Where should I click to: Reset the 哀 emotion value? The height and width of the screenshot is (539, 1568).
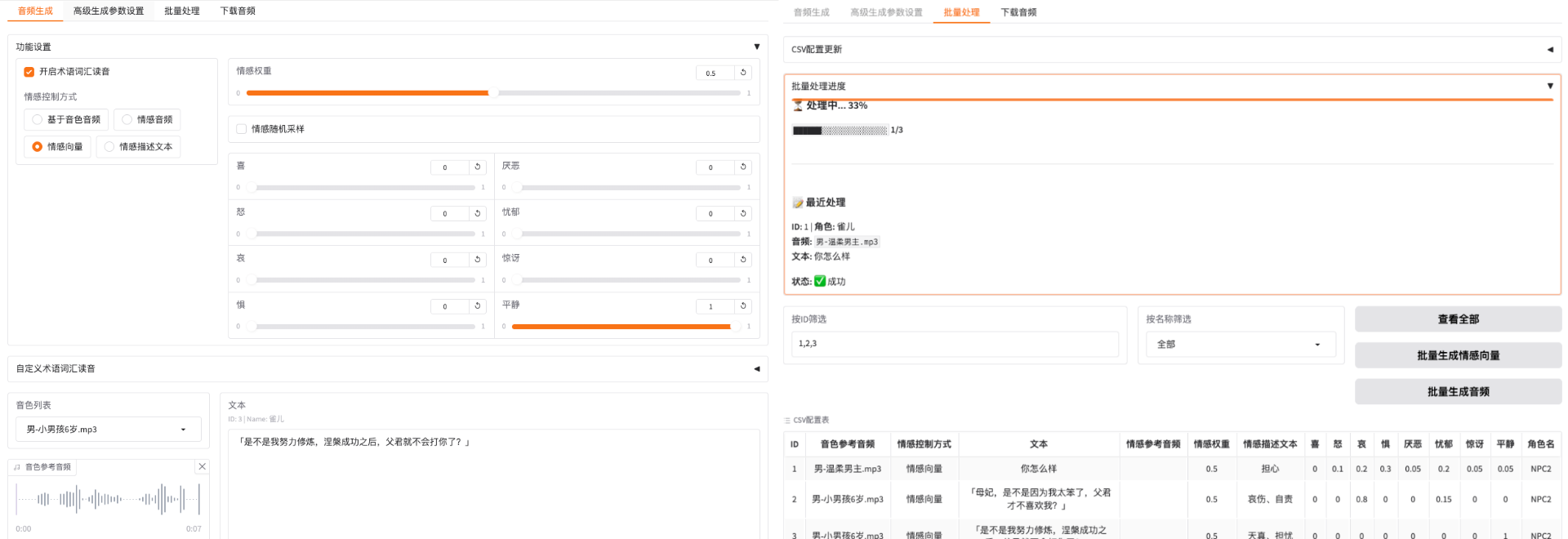tap(478, 260)
